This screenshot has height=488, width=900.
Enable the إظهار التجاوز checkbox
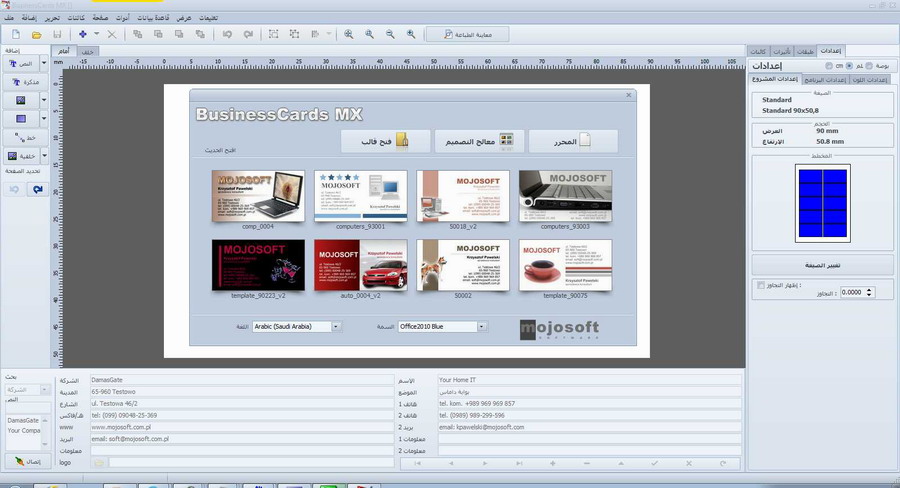(x=761, y=285)
